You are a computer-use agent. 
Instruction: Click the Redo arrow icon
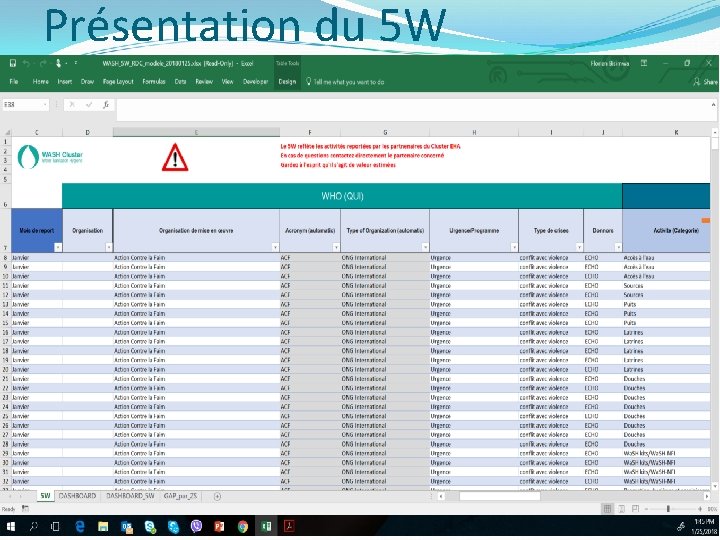tap(43, 63)
